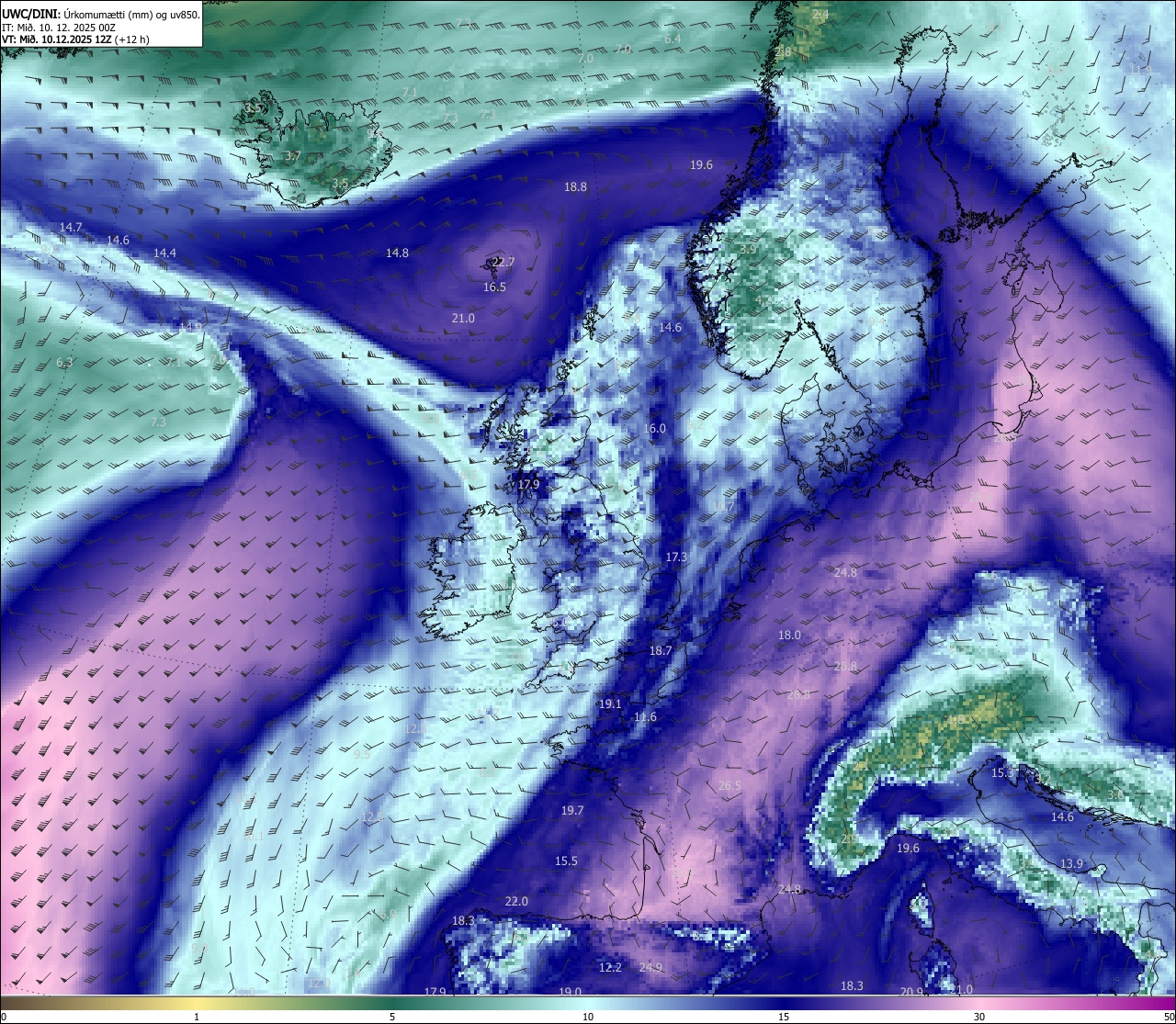Click the 6.3 value label
The height and width of the screenshot is (1024, 1176).
pyautogui.click(x=63, y=363)
